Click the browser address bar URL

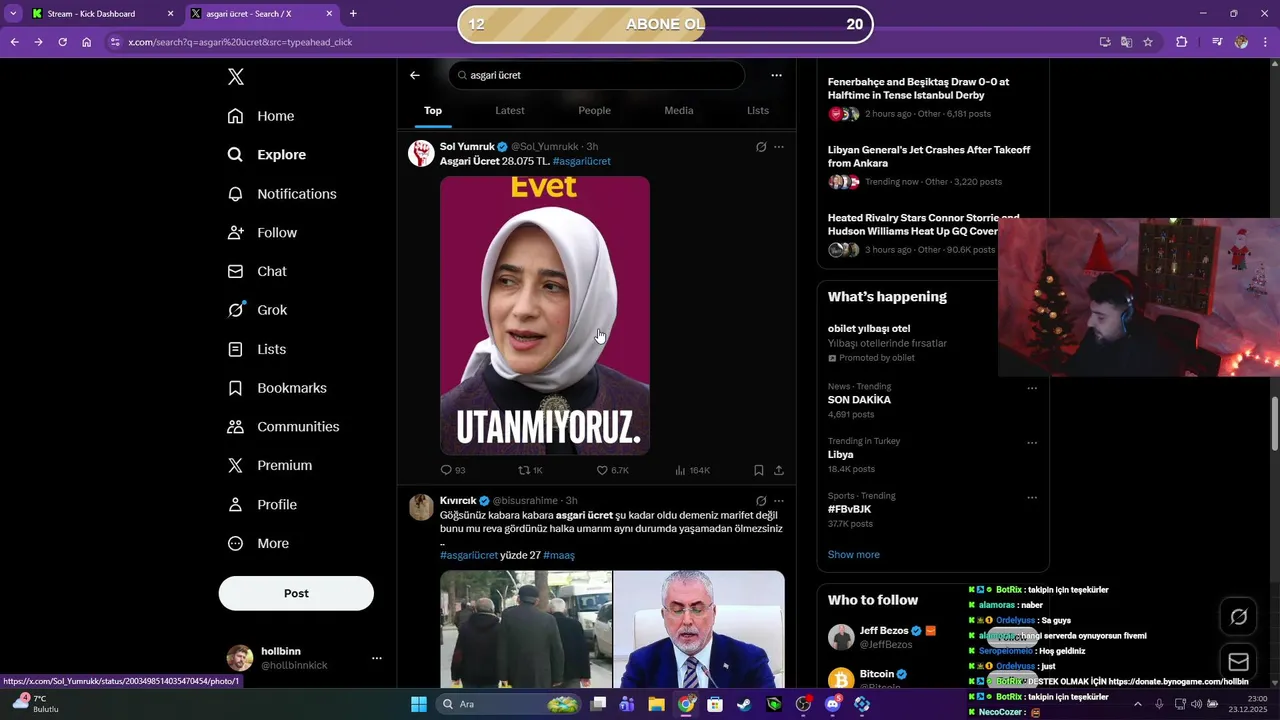click(240, 42)
